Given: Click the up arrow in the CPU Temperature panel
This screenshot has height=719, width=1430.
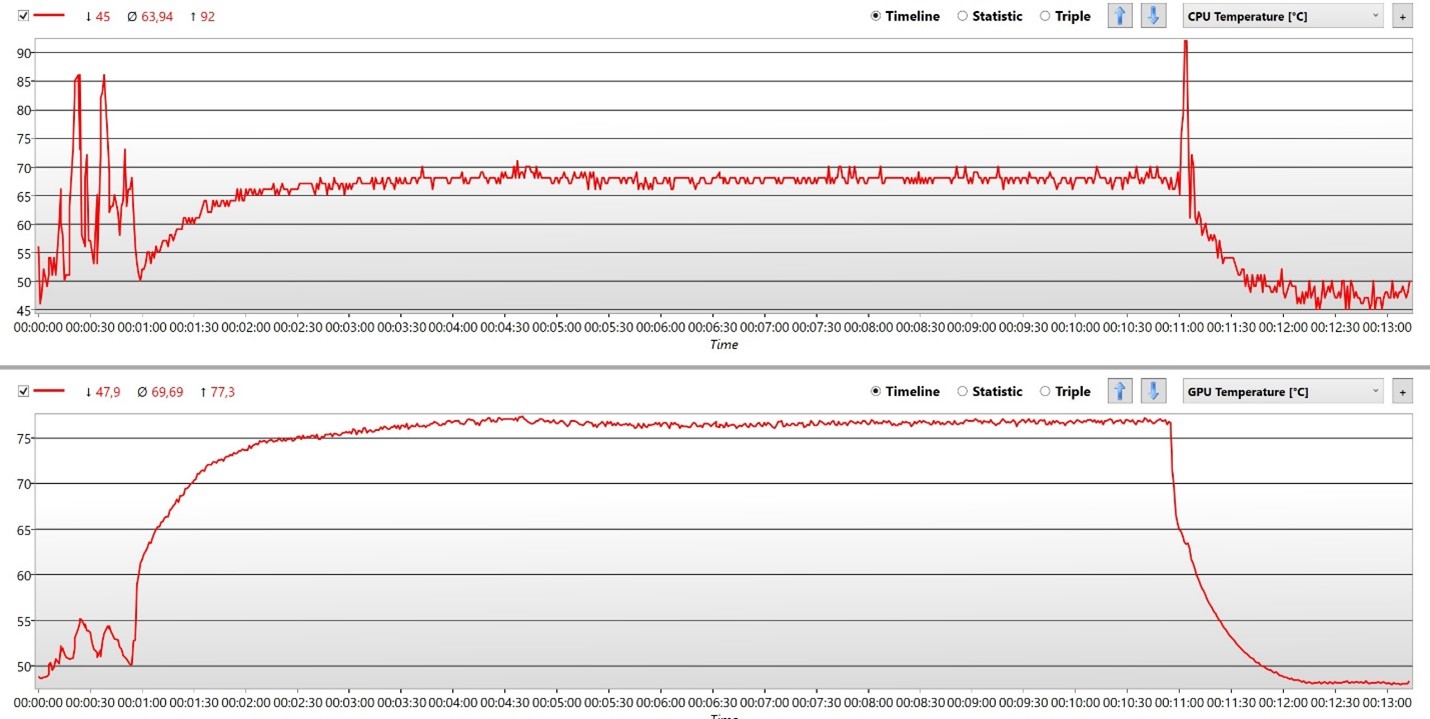Looking at the screenshot, I should point(1120,16).
